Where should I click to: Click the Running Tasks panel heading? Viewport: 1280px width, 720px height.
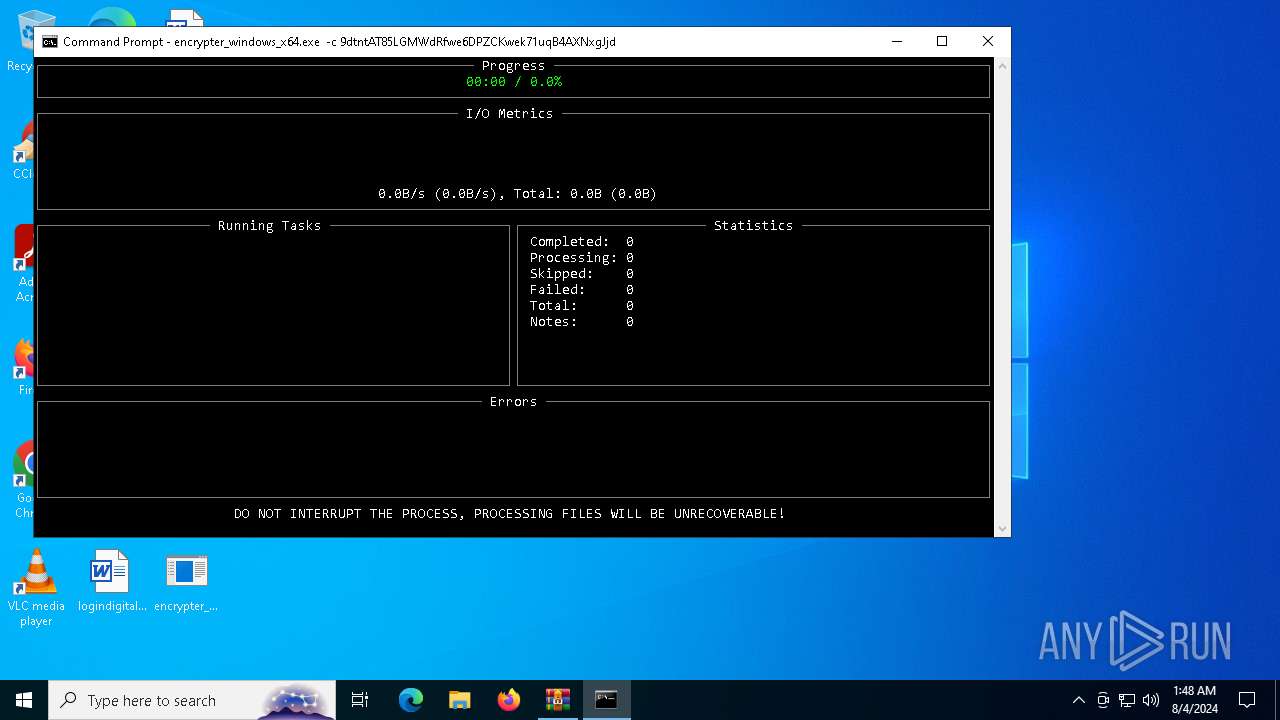coord(270,226)
